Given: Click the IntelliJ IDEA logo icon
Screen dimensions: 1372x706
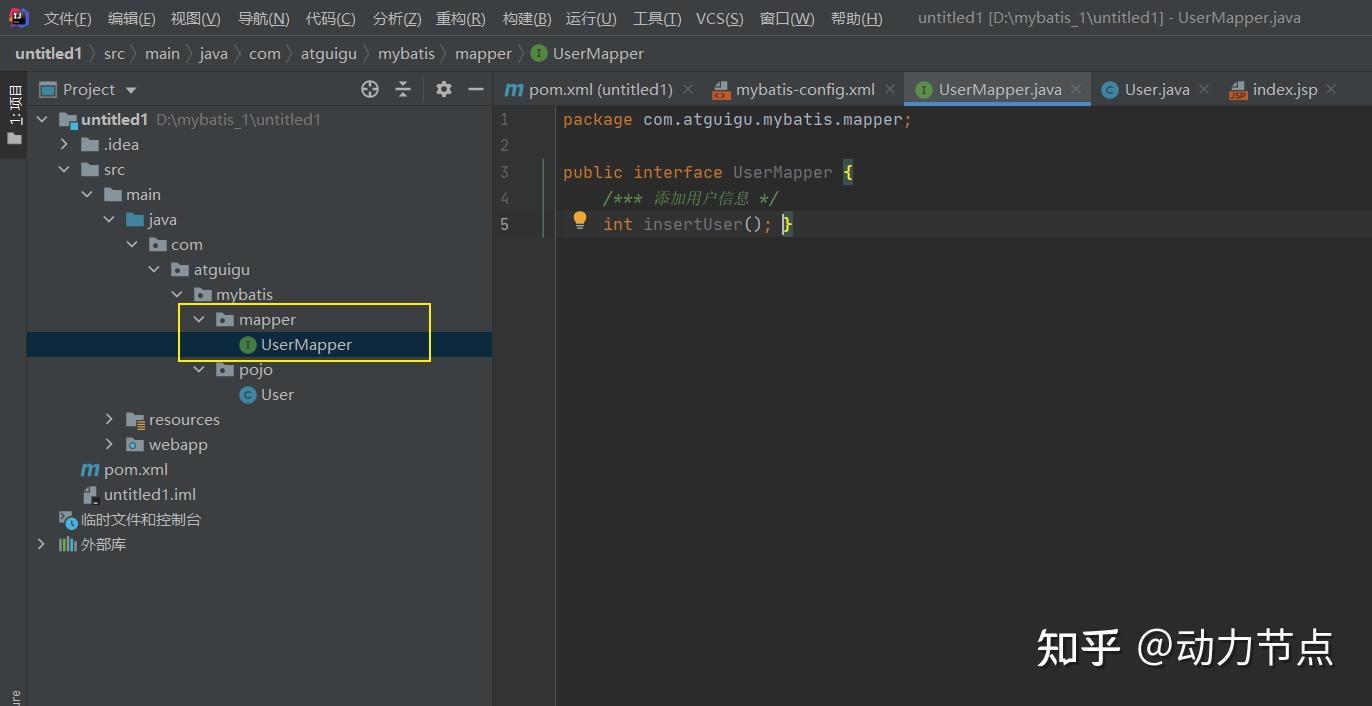Looking at the screenshot, I should [x=18, y=17].
